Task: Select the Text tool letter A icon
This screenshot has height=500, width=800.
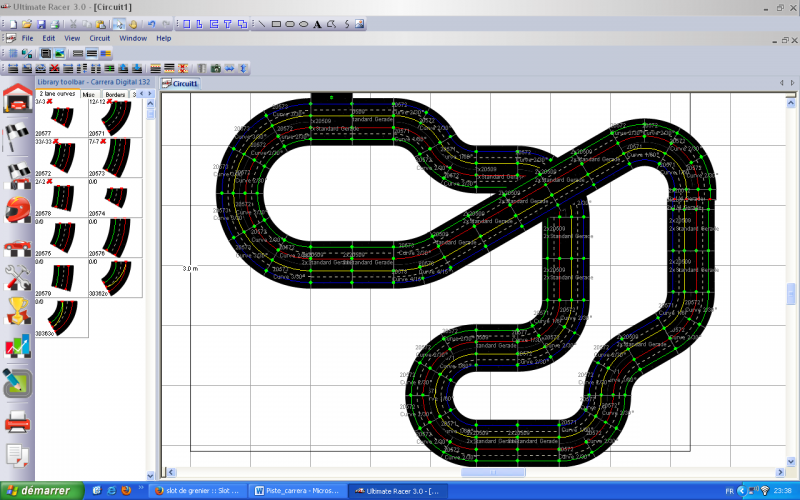Action: 317,23
